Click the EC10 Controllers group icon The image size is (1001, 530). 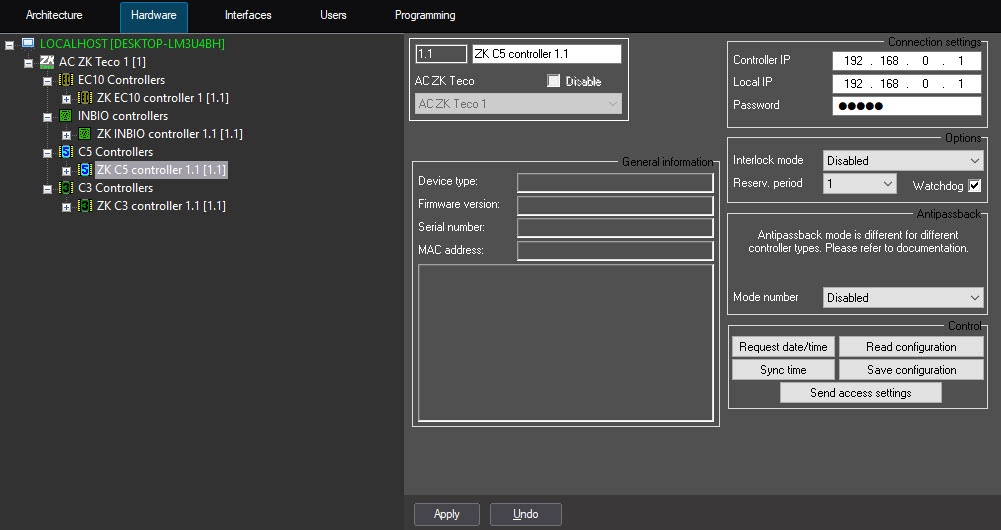[x=66, y=80]
